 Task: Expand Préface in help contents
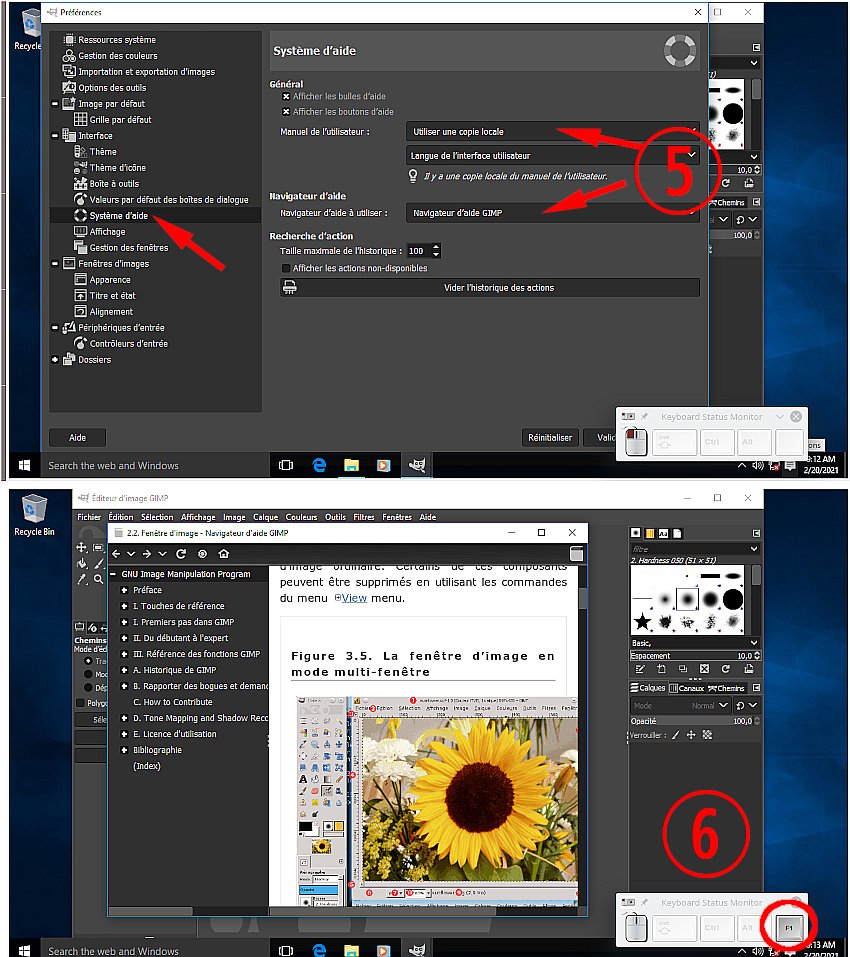coord(124,590)
